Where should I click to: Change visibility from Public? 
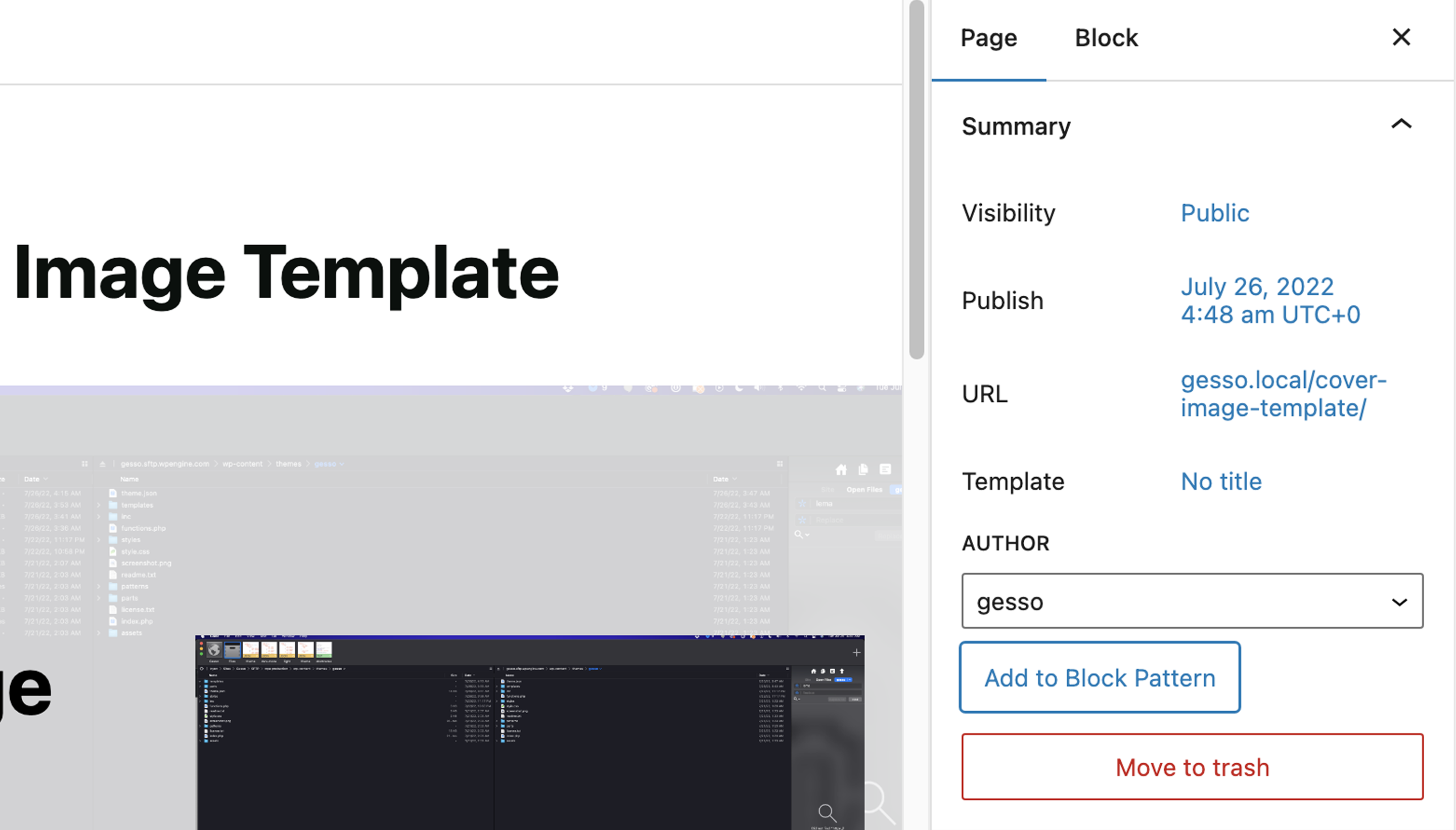pos(1214,213)
